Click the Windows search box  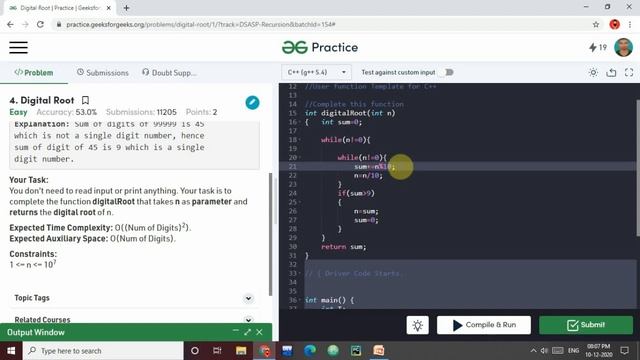pyautogui.click(x=103, y=351)
